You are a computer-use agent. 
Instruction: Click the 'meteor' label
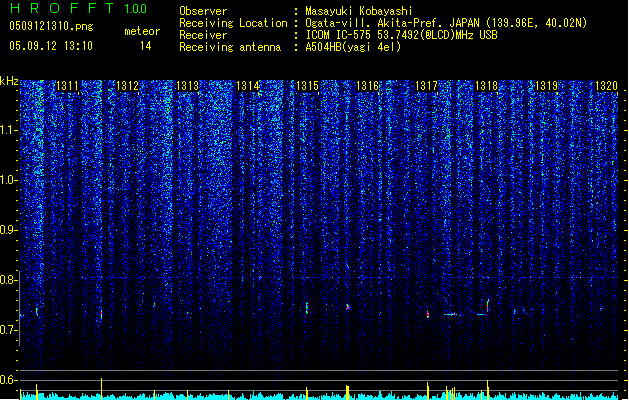(x=142, y=31)
